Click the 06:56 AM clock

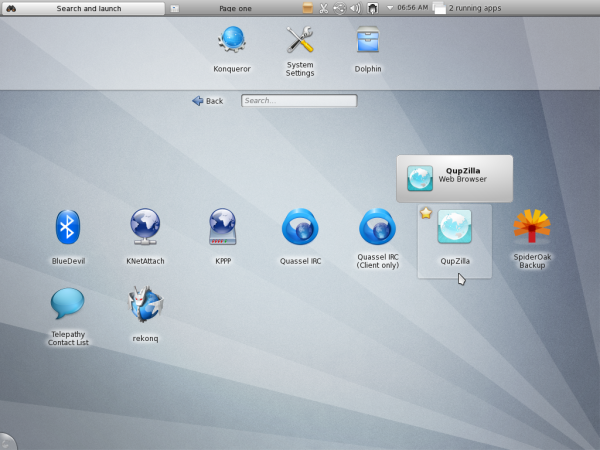(412, 8)
